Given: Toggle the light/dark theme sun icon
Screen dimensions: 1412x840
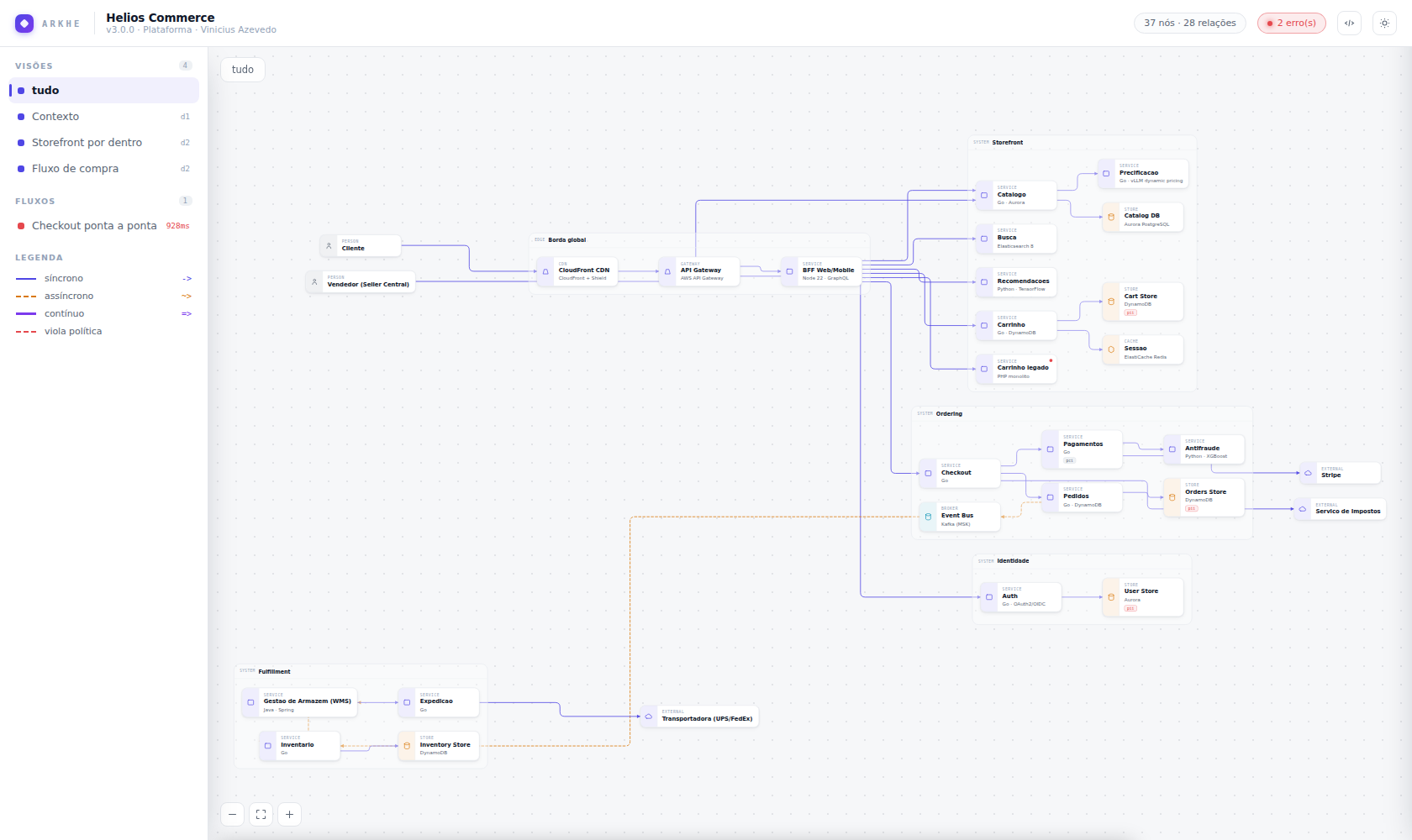Looking at the screenshot, I should (1384, 24).
